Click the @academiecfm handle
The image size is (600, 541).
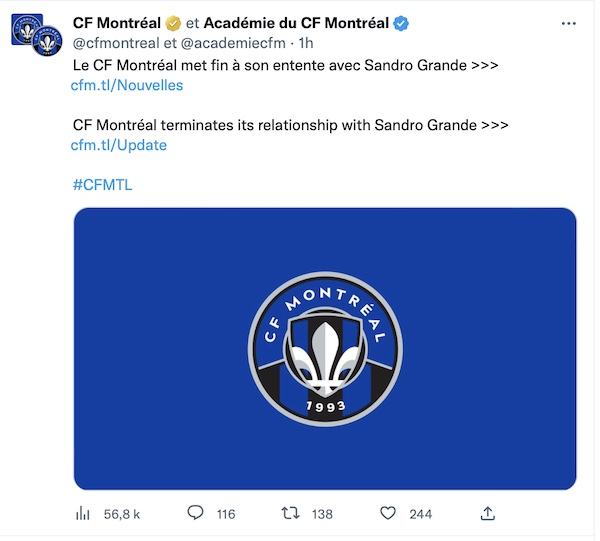[x=233, y=43]
